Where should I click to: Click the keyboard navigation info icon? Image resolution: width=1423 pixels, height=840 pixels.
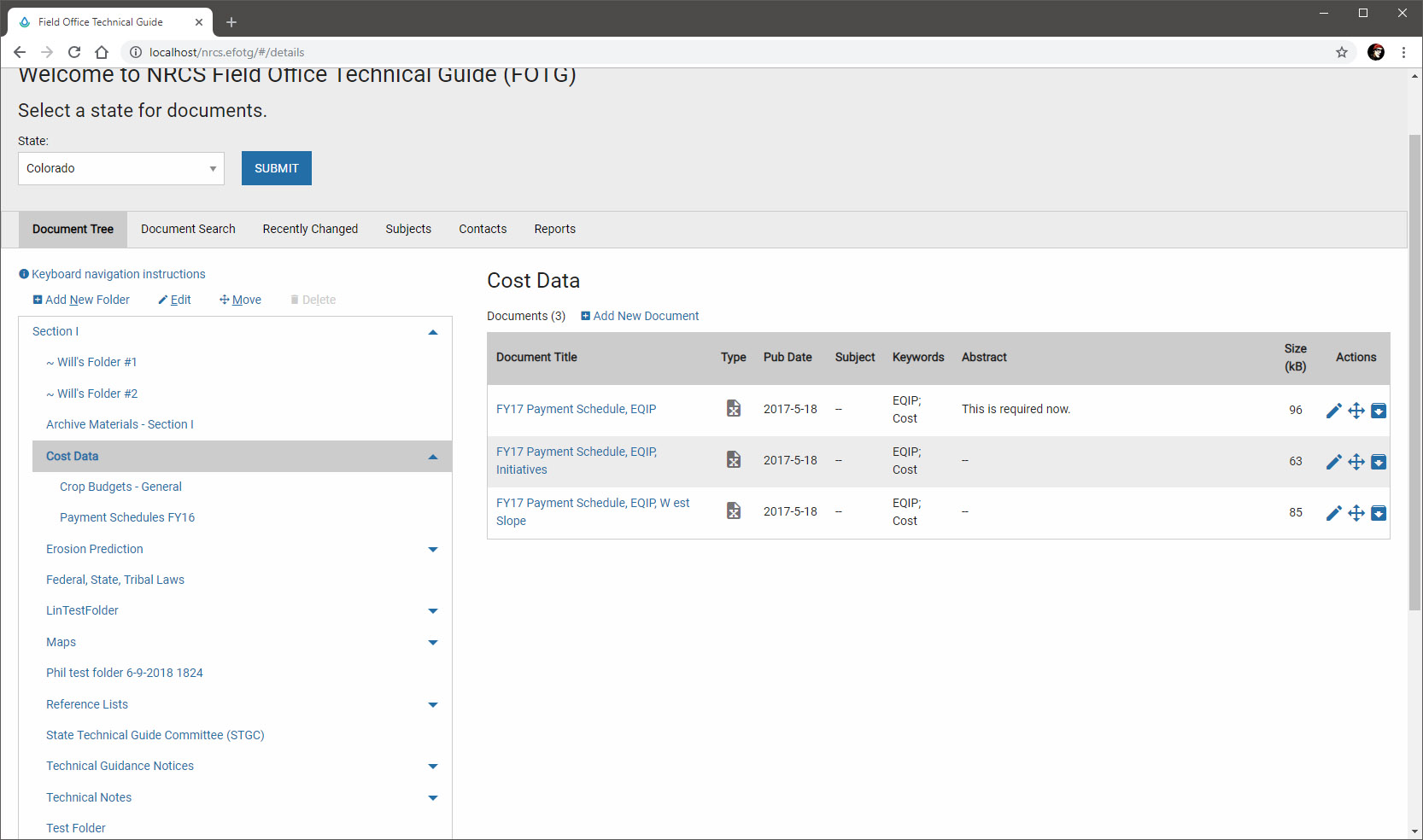pyautogui.click(x=24, y=274)
